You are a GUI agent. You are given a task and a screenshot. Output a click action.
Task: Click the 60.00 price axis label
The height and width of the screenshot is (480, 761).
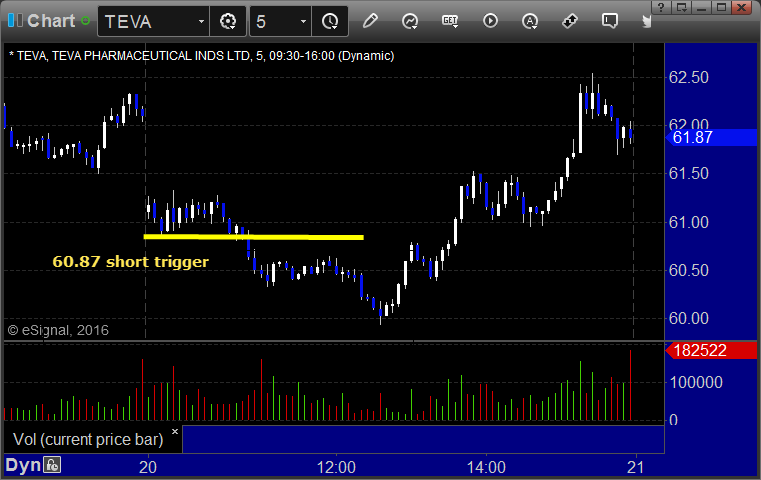click(x=689, y=318)
